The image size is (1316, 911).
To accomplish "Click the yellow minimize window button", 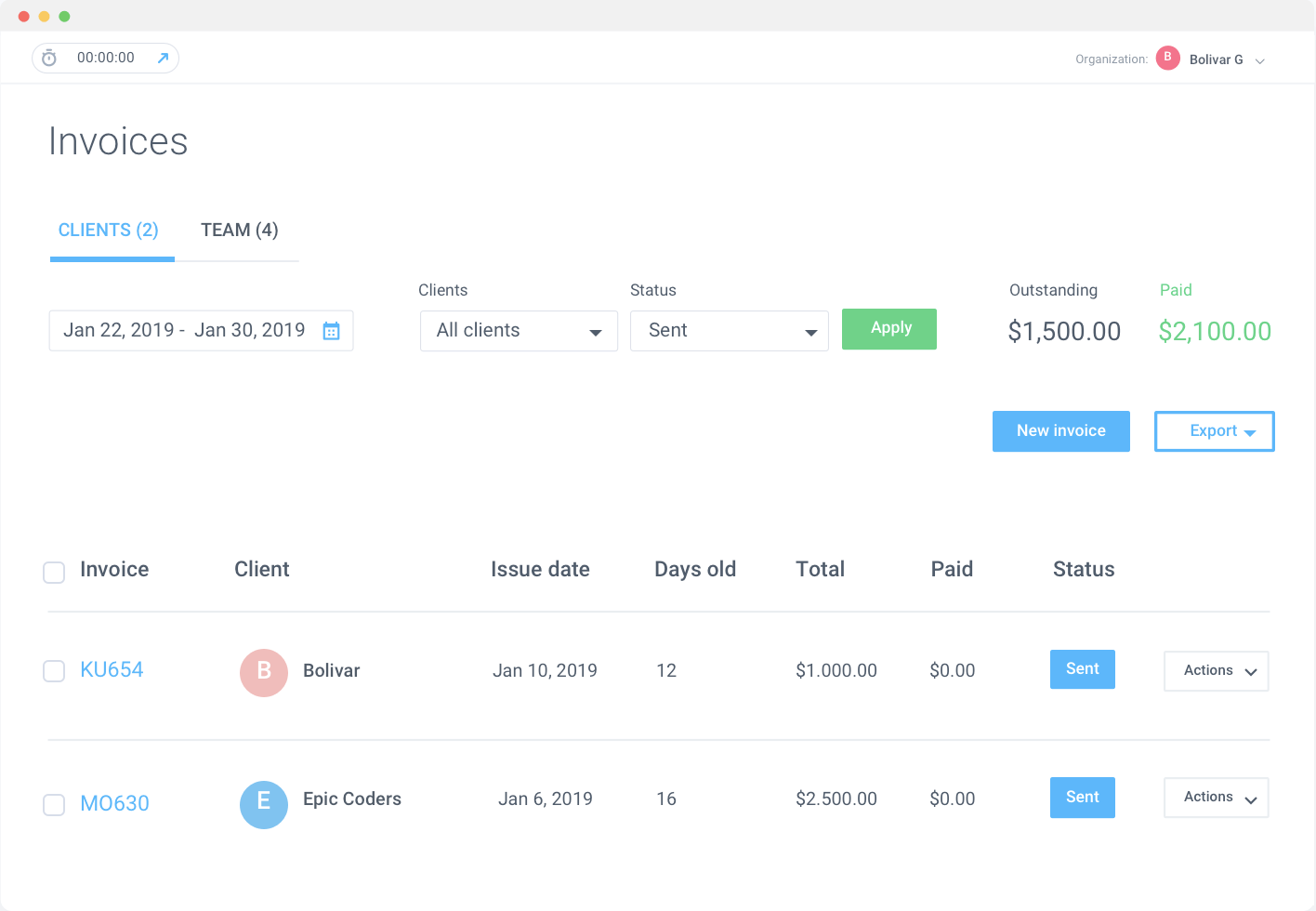I will tap(44, 16).
